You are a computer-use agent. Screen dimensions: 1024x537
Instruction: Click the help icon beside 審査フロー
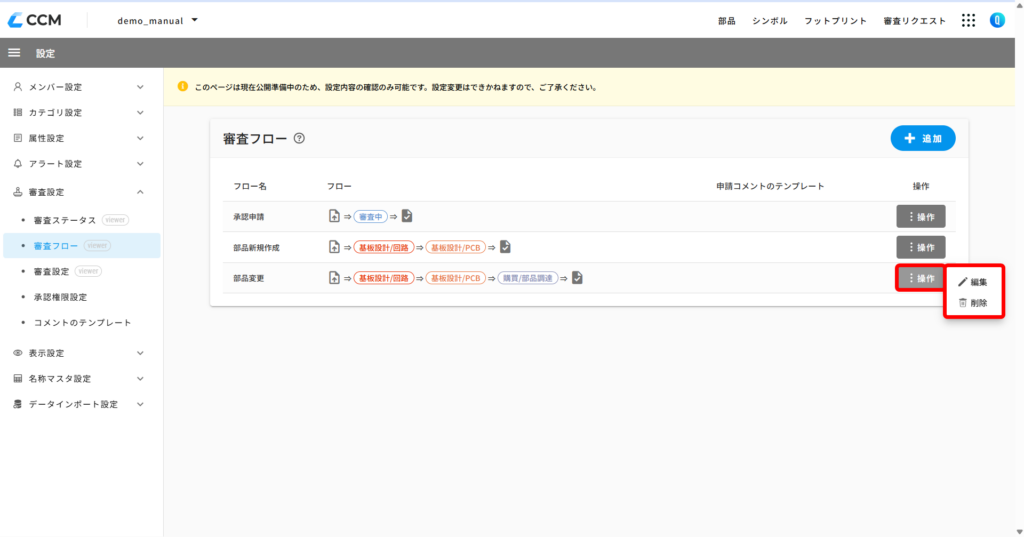point(299,138)
